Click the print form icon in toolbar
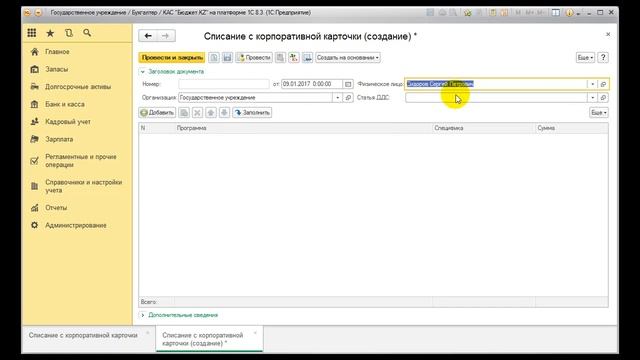 (307, 58)
